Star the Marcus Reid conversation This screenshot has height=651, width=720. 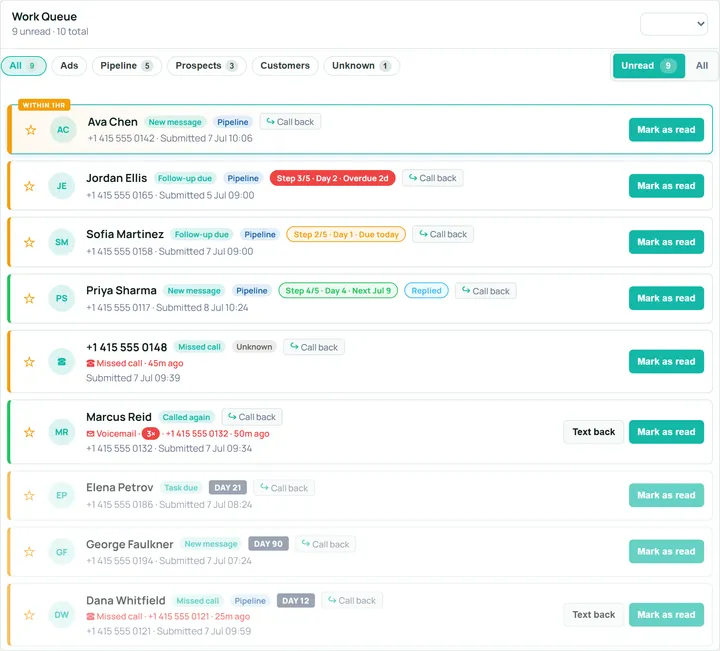pyautogui.click(x=29, y=432)
